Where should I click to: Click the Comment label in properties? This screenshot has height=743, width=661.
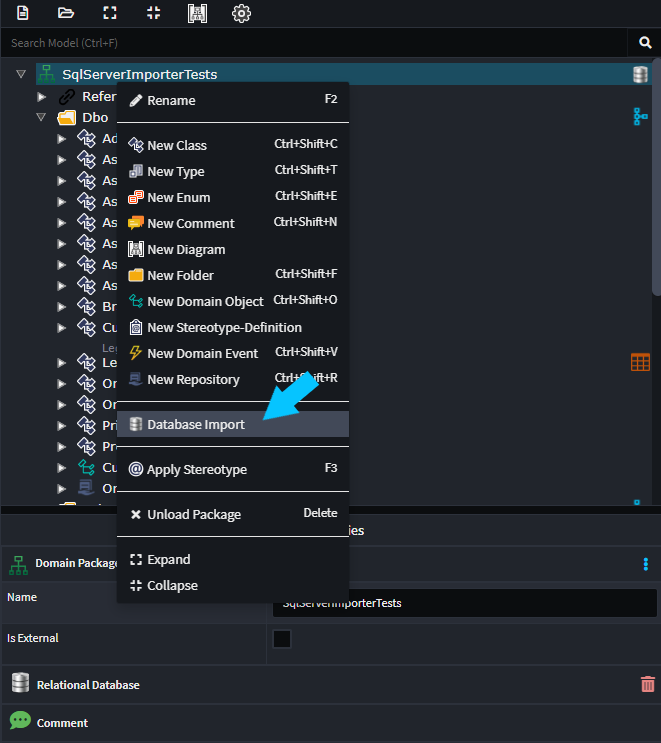click(63, 723)
